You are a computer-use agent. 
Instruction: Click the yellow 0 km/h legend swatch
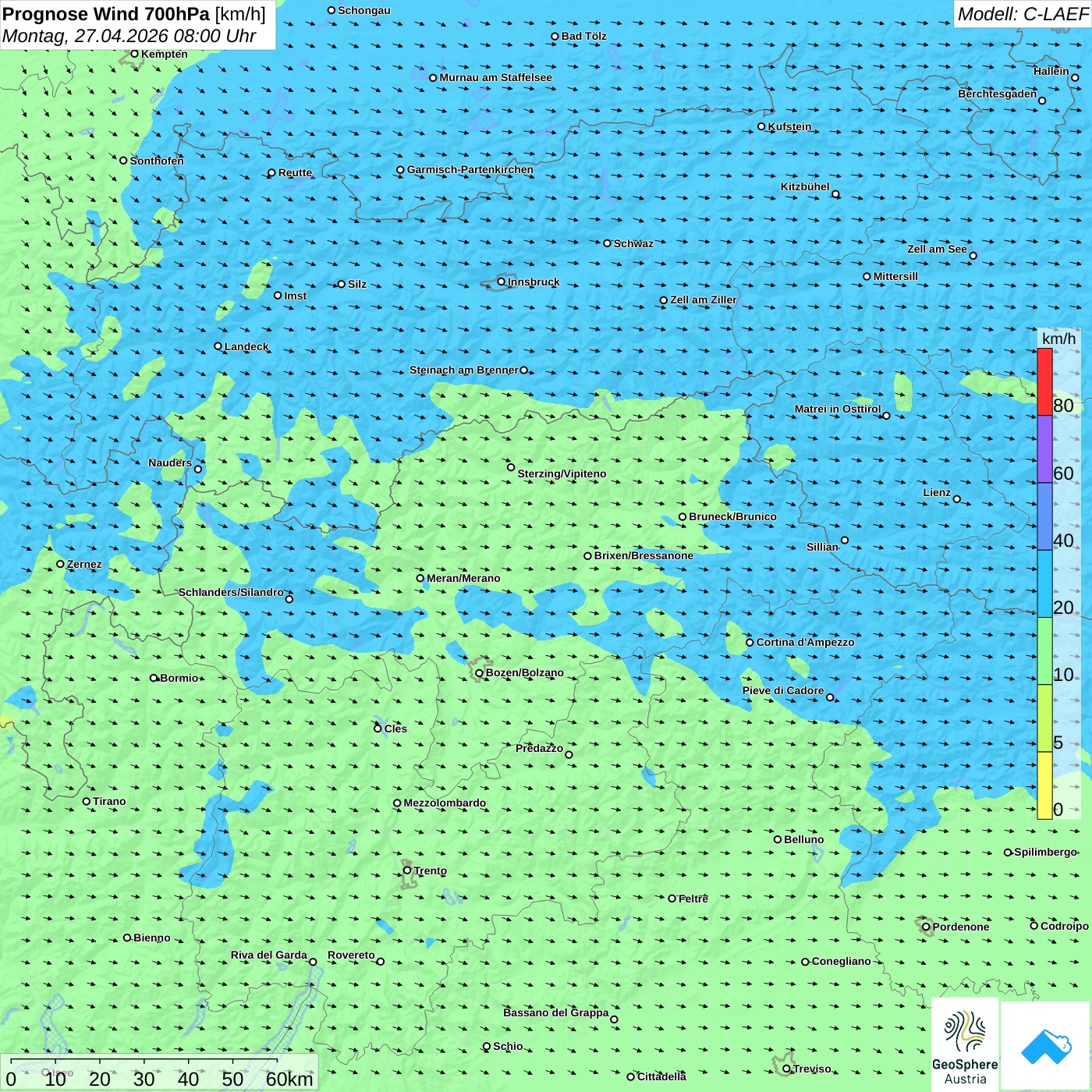(x=1044, y=785)
